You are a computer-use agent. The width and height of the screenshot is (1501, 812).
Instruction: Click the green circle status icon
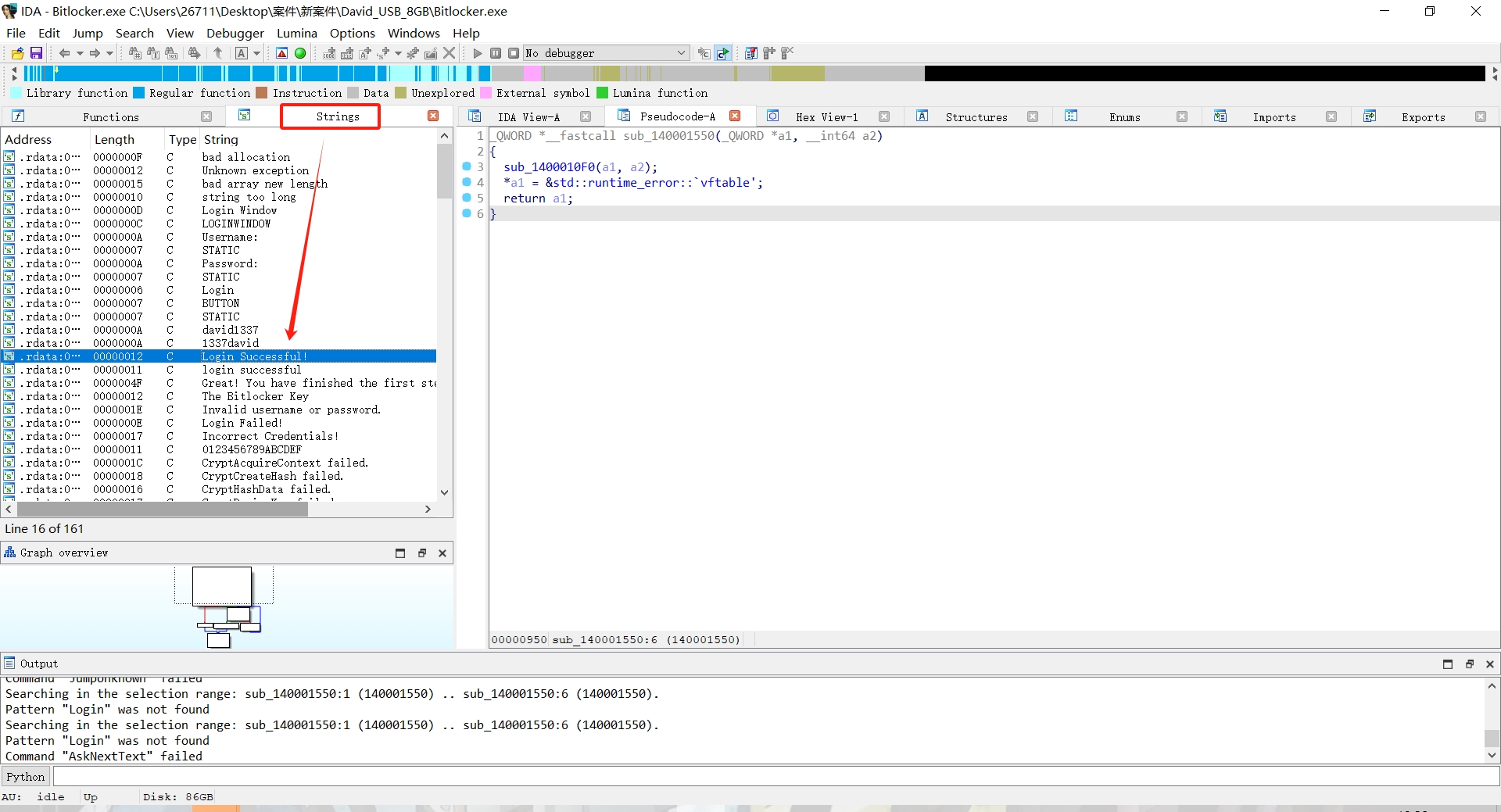point(300,53)
